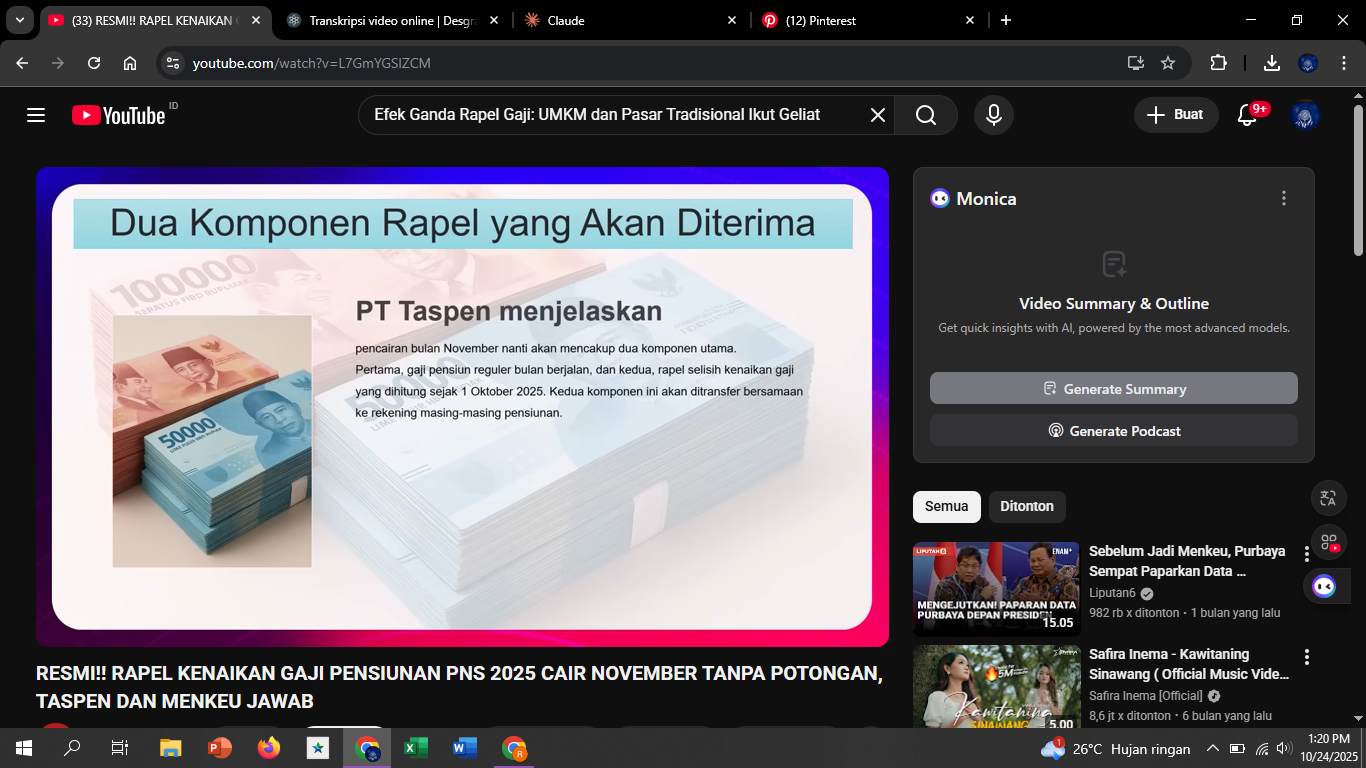1366x768 pixels.
Task: Switch to the Transkripsi video online tab
Action: (x=391, y=20)
